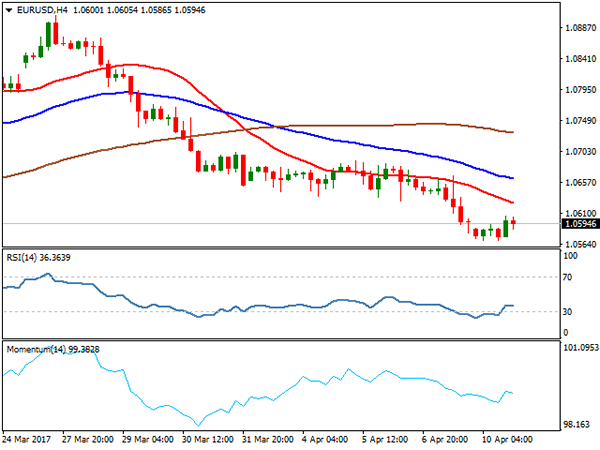Select the 31 Mar 20:00 time label
The image size is (600, 450).
267,439
